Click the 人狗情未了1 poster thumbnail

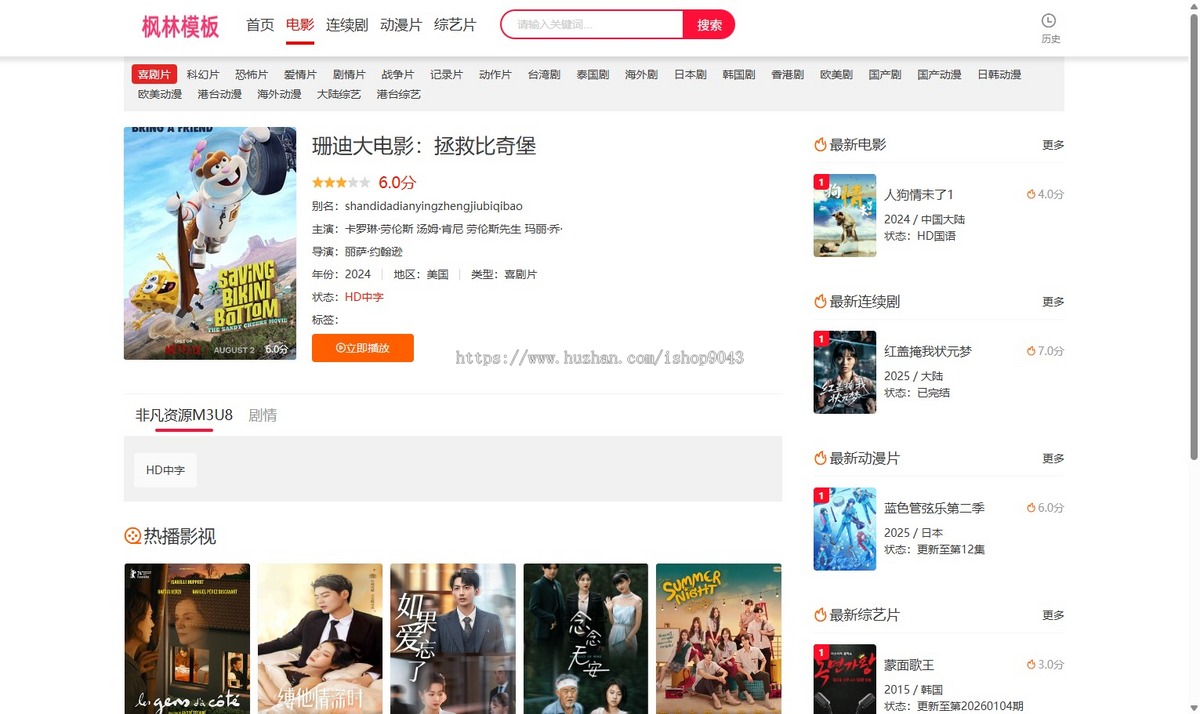845,216
